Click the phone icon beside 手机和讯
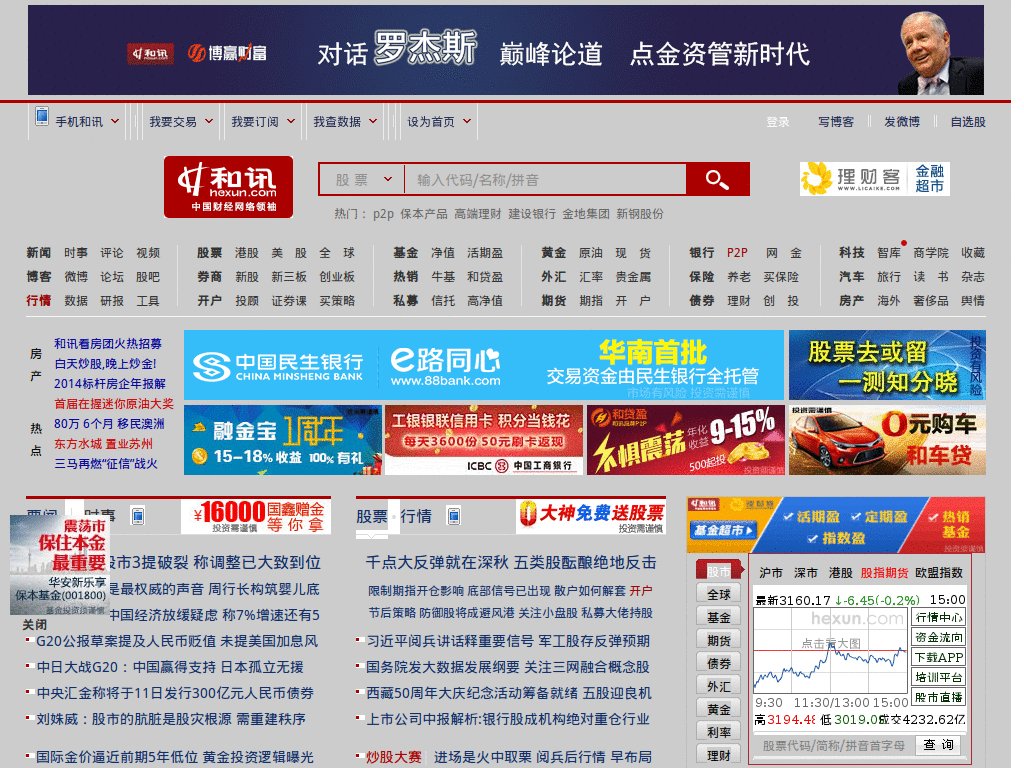The height and width of the screenshot is (768, 1024). coord(42,116)
